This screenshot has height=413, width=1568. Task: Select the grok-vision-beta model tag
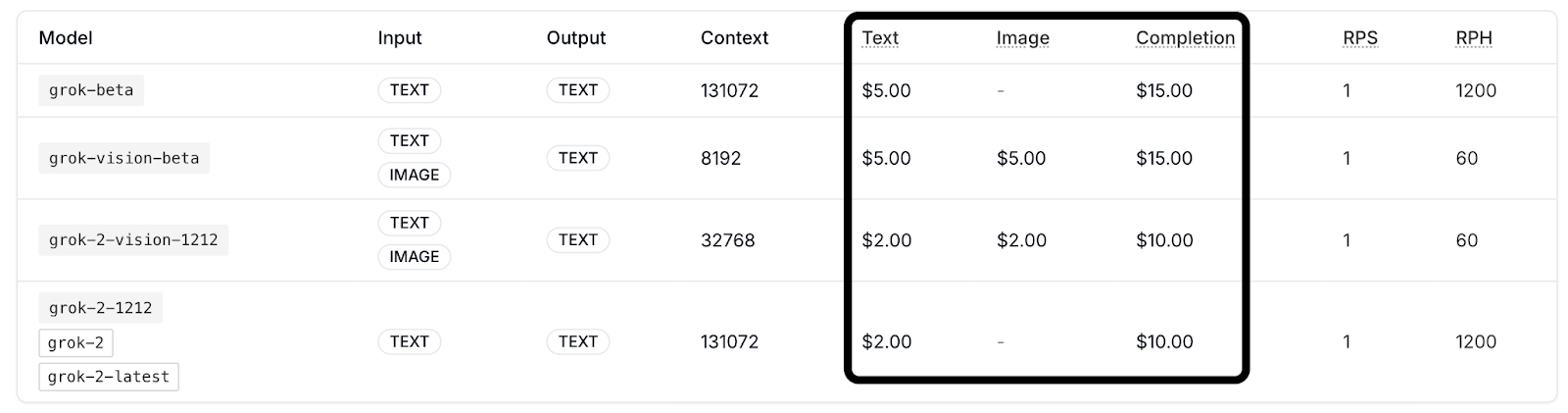pos(123,158)
